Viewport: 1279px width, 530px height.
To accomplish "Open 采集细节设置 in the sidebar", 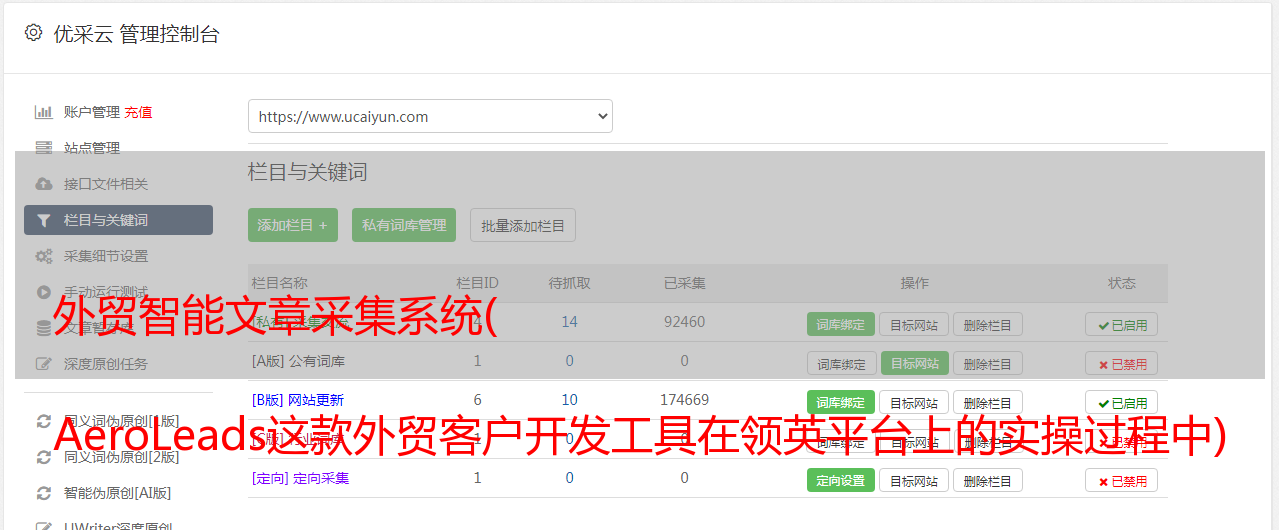I will (x=106, y=256).
